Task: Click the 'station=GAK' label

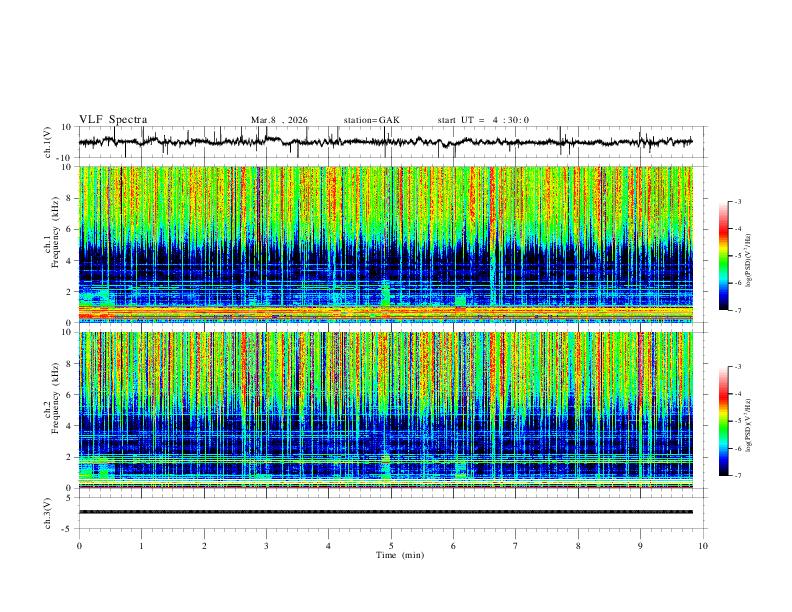Action: (x=371, y=120)
